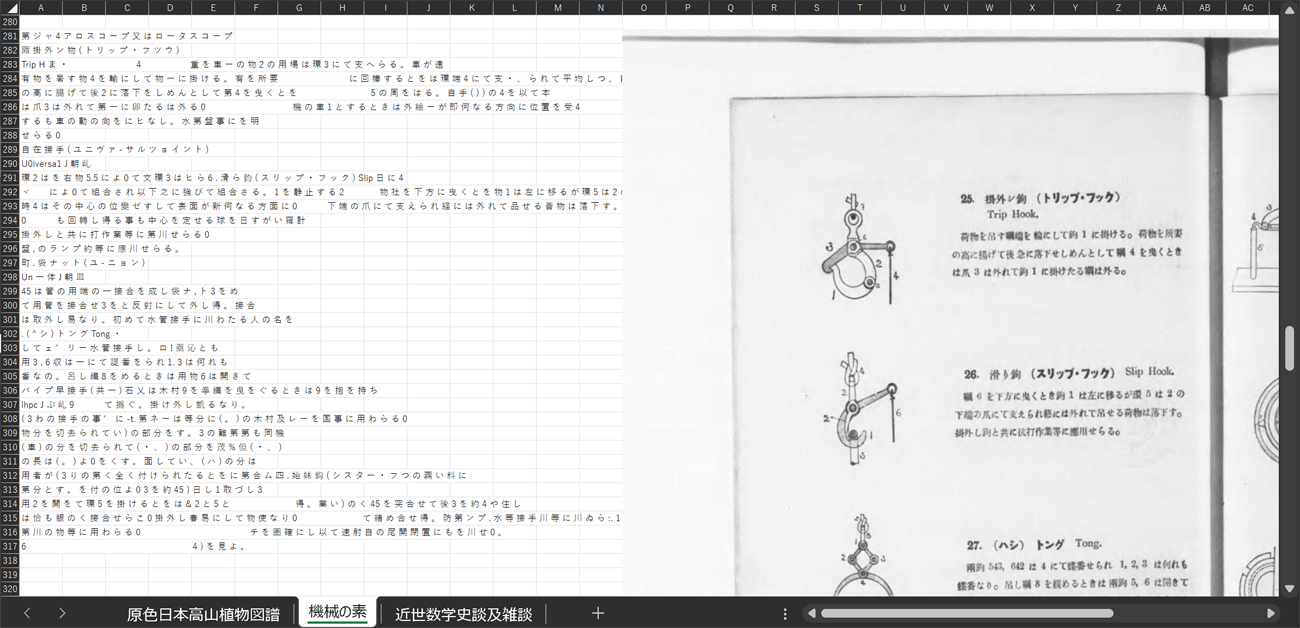Select column M header

[557, 8]
